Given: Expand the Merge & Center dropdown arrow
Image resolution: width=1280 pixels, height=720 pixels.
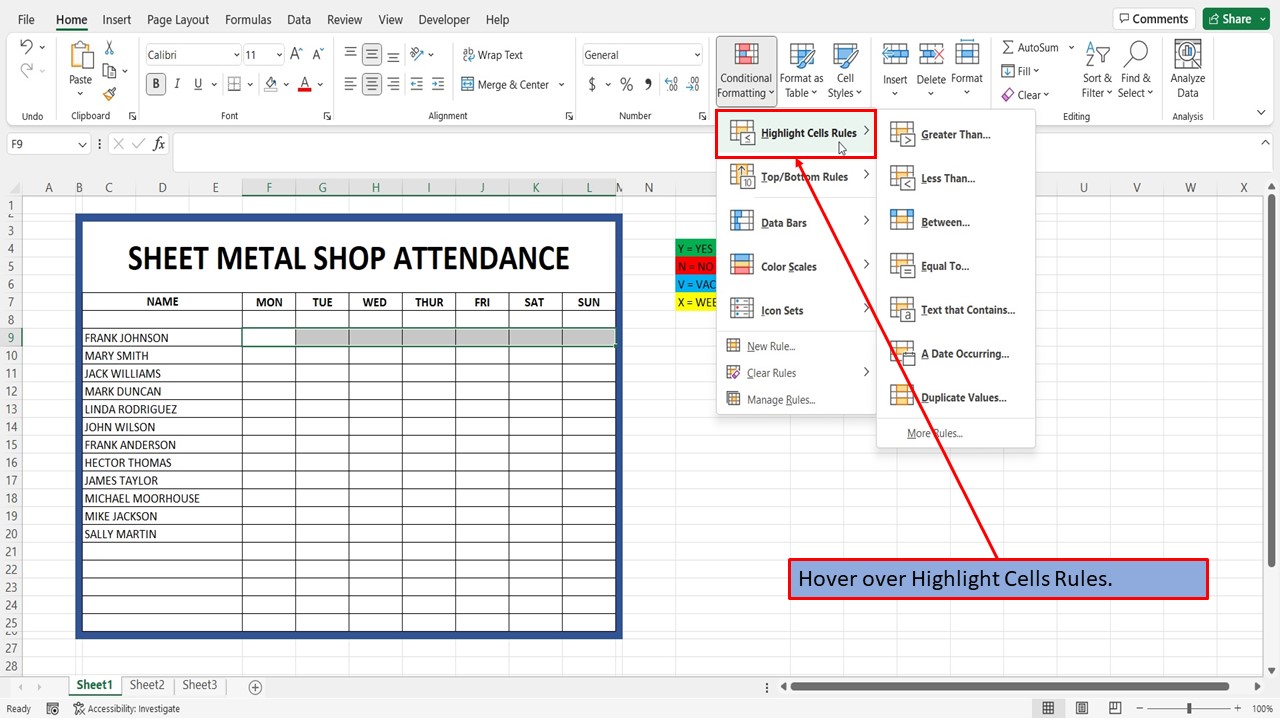Looking at the screenshot, I should 561,85.
